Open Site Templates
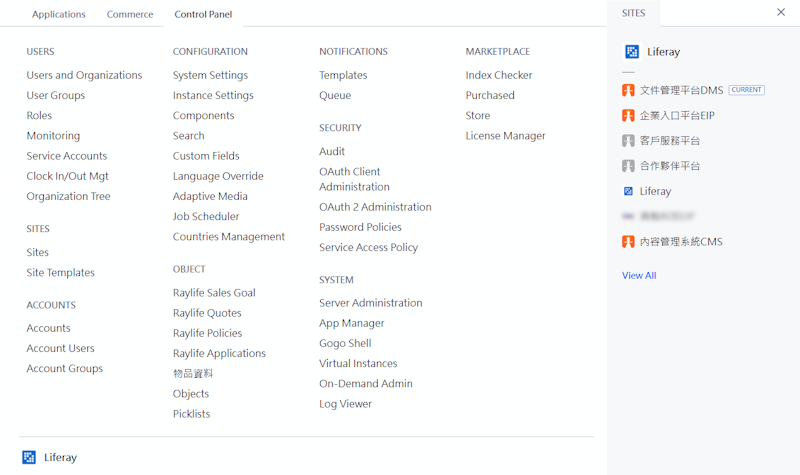800x475 pixels. point(61,272)
